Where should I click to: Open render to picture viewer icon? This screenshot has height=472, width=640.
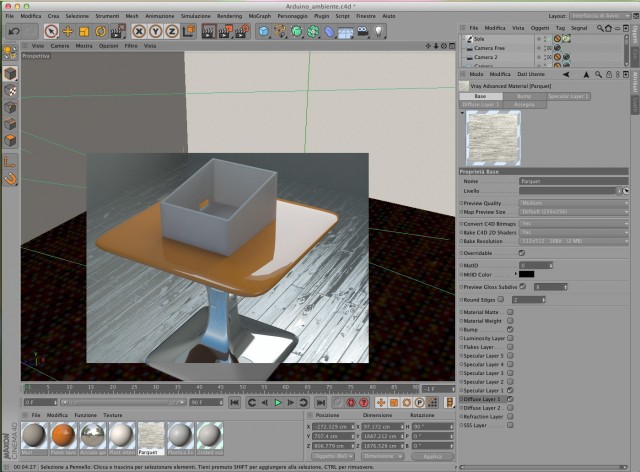(x=225, y=31)
